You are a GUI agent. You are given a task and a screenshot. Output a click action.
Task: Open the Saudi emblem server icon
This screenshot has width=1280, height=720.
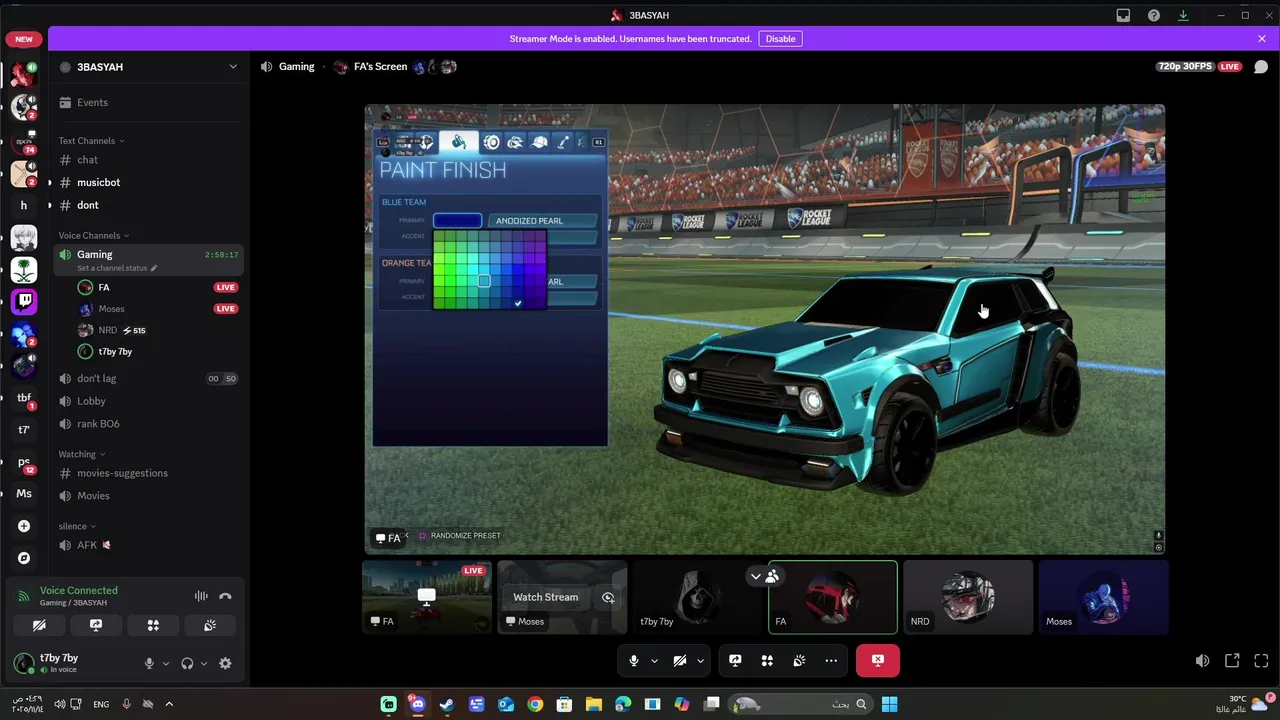(x=24, y=269)
